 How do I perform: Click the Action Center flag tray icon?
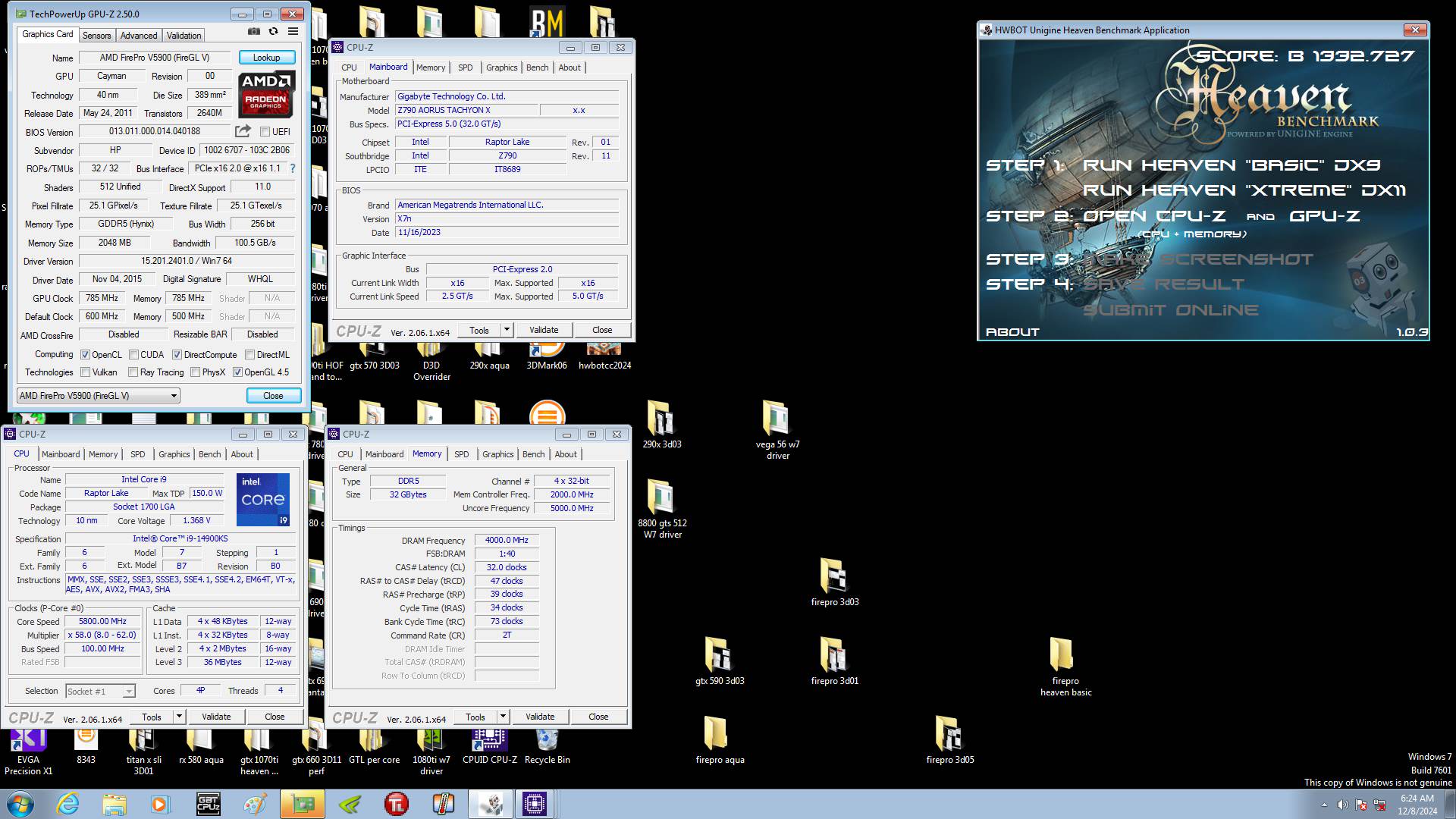(1361, 805)
